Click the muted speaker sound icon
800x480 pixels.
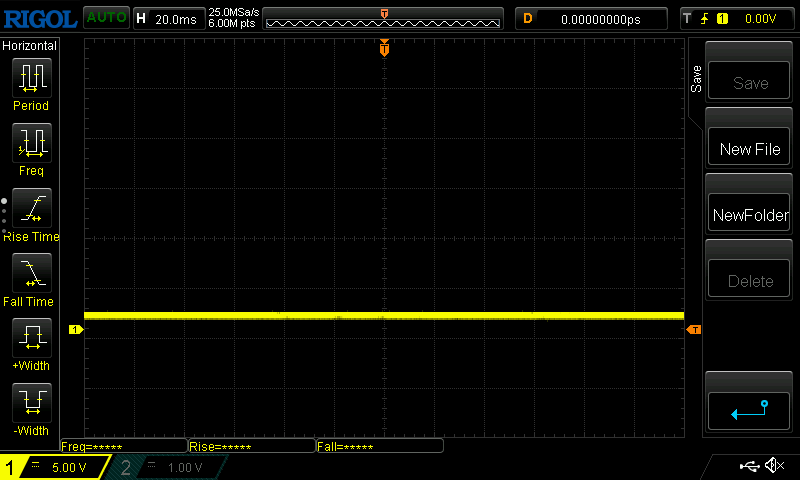click(774, 465)
